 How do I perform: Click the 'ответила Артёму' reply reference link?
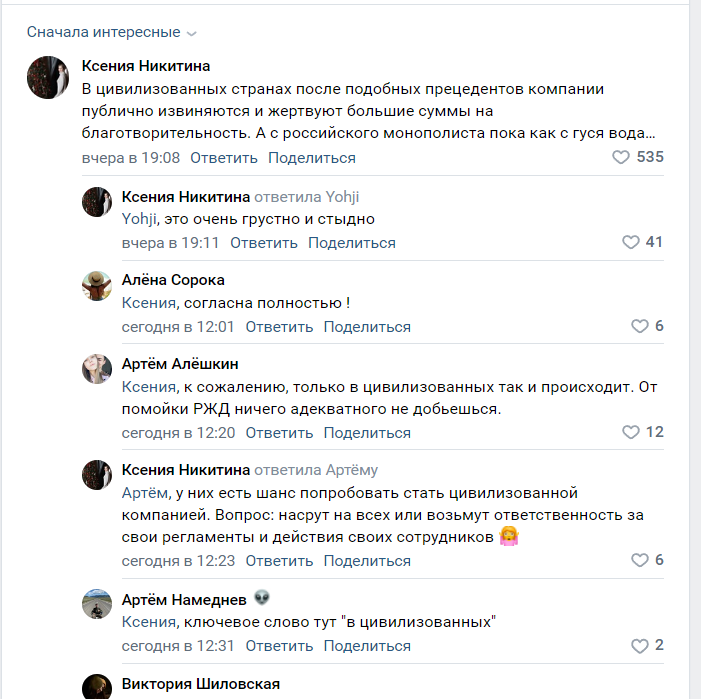pyautogui.click(x=316, y=470)
